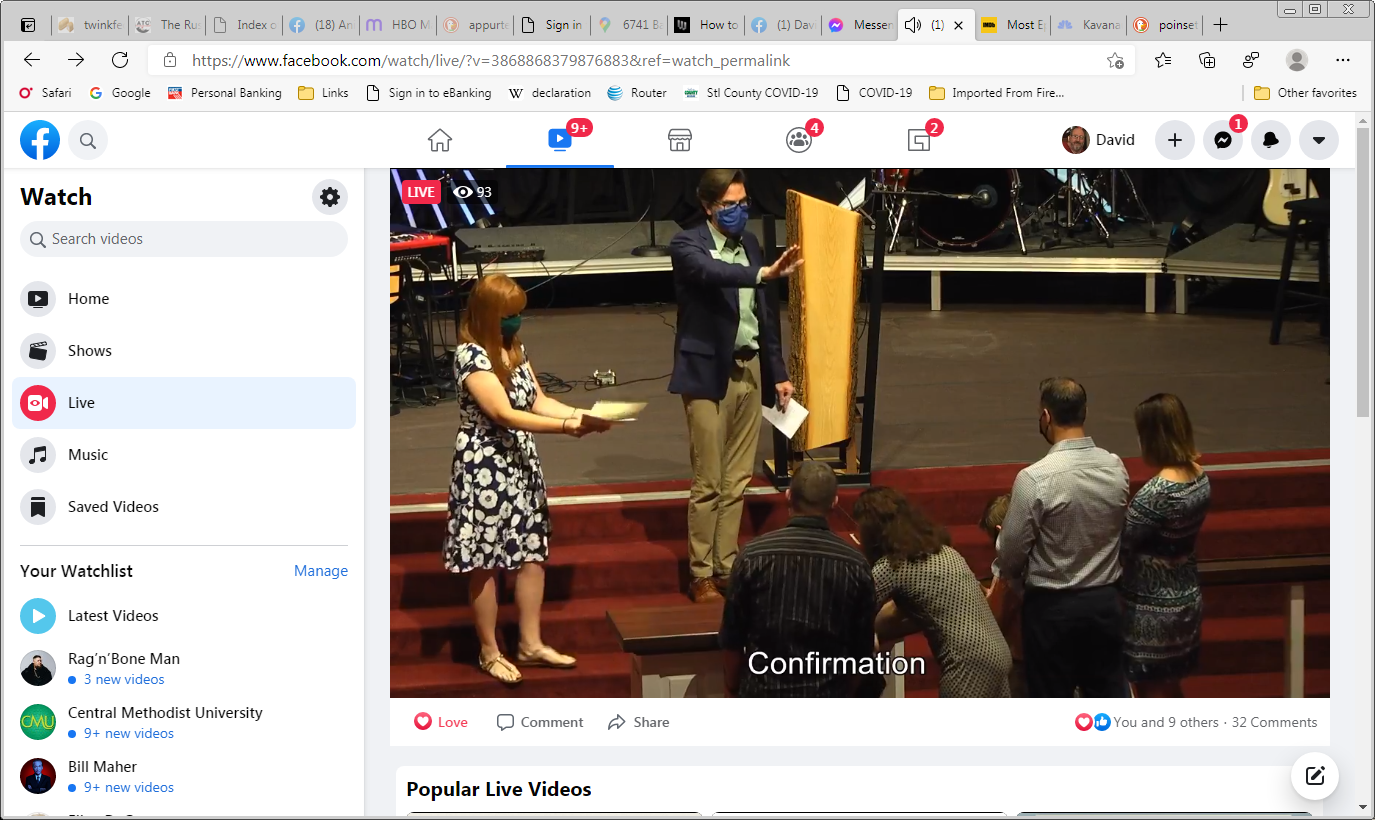Screen dimensions: 1375x820
Task: Open the Create plus menu
Action: pos(1174,140)
